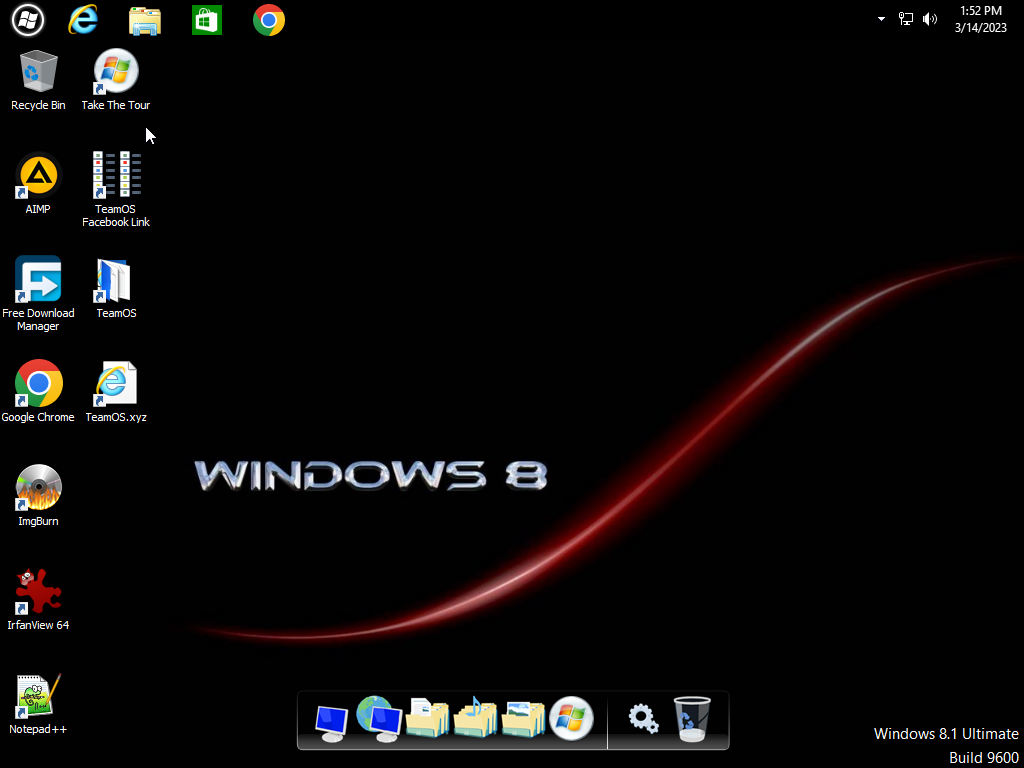Click the volume speaker tray icon
1024x768 pixels.
929,19
